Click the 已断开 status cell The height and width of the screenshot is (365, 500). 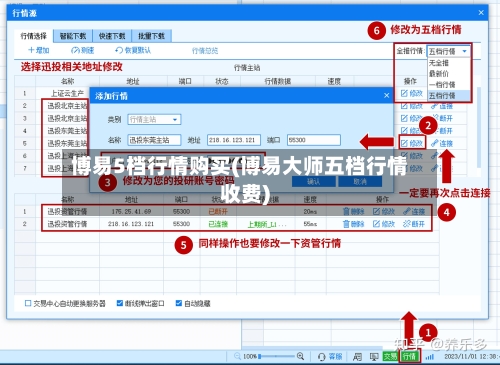218,211
